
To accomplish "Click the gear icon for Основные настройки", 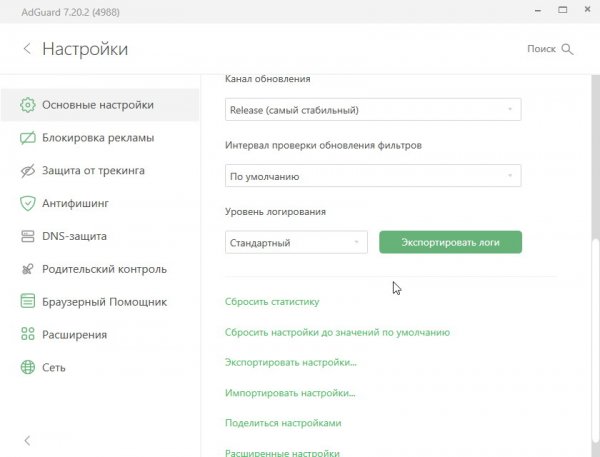I will point(28,105).
